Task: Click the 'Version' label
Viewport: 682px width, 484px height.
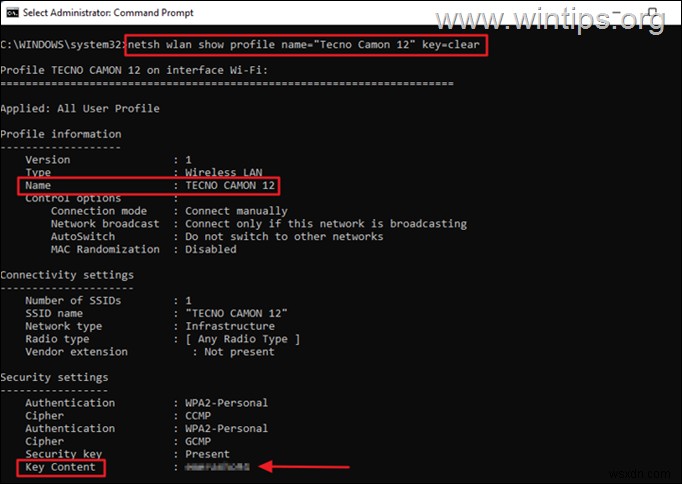Action: tap(47, 160)
